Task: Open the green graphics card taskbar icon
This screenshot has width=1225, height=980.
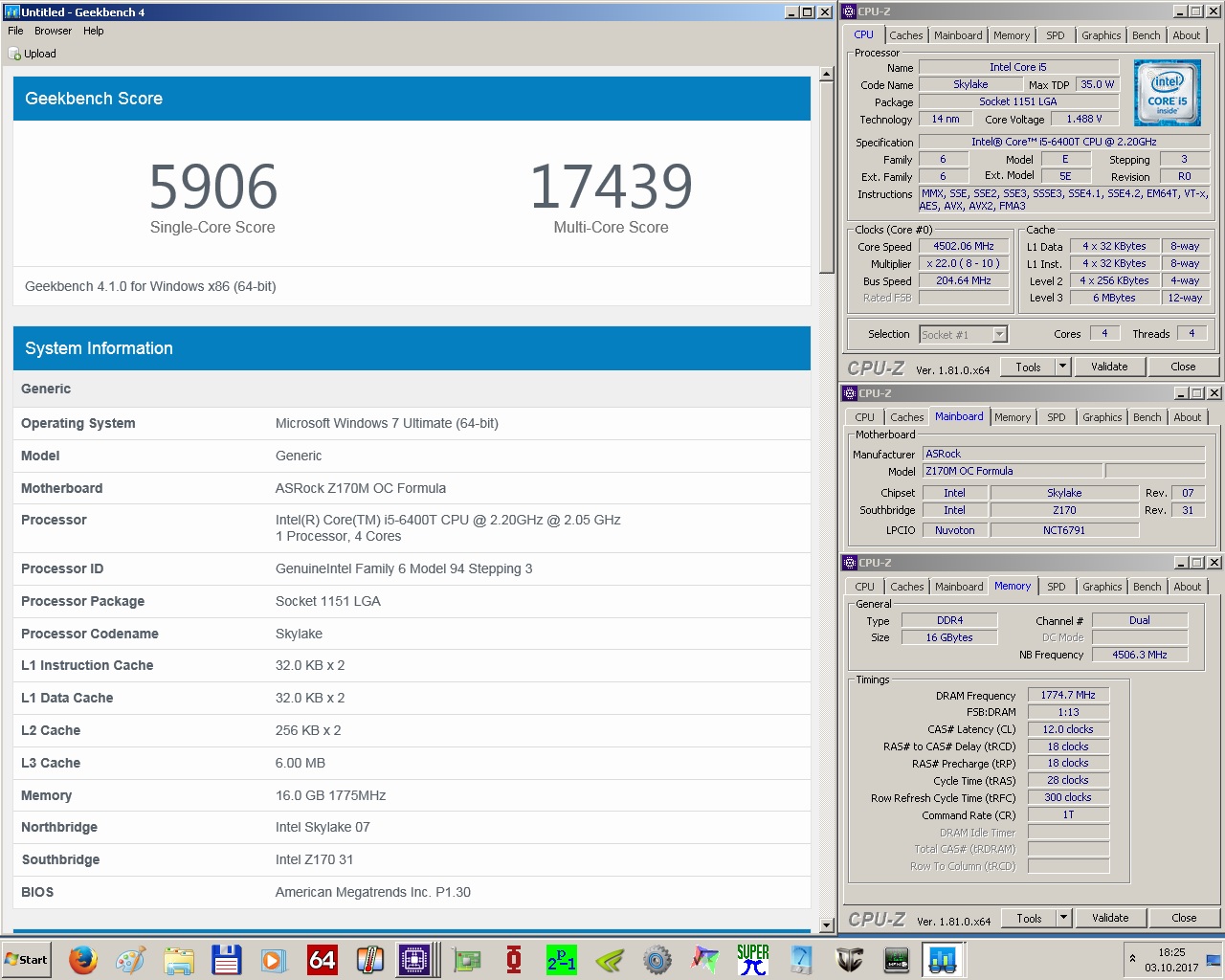Action: coord(466,959)
